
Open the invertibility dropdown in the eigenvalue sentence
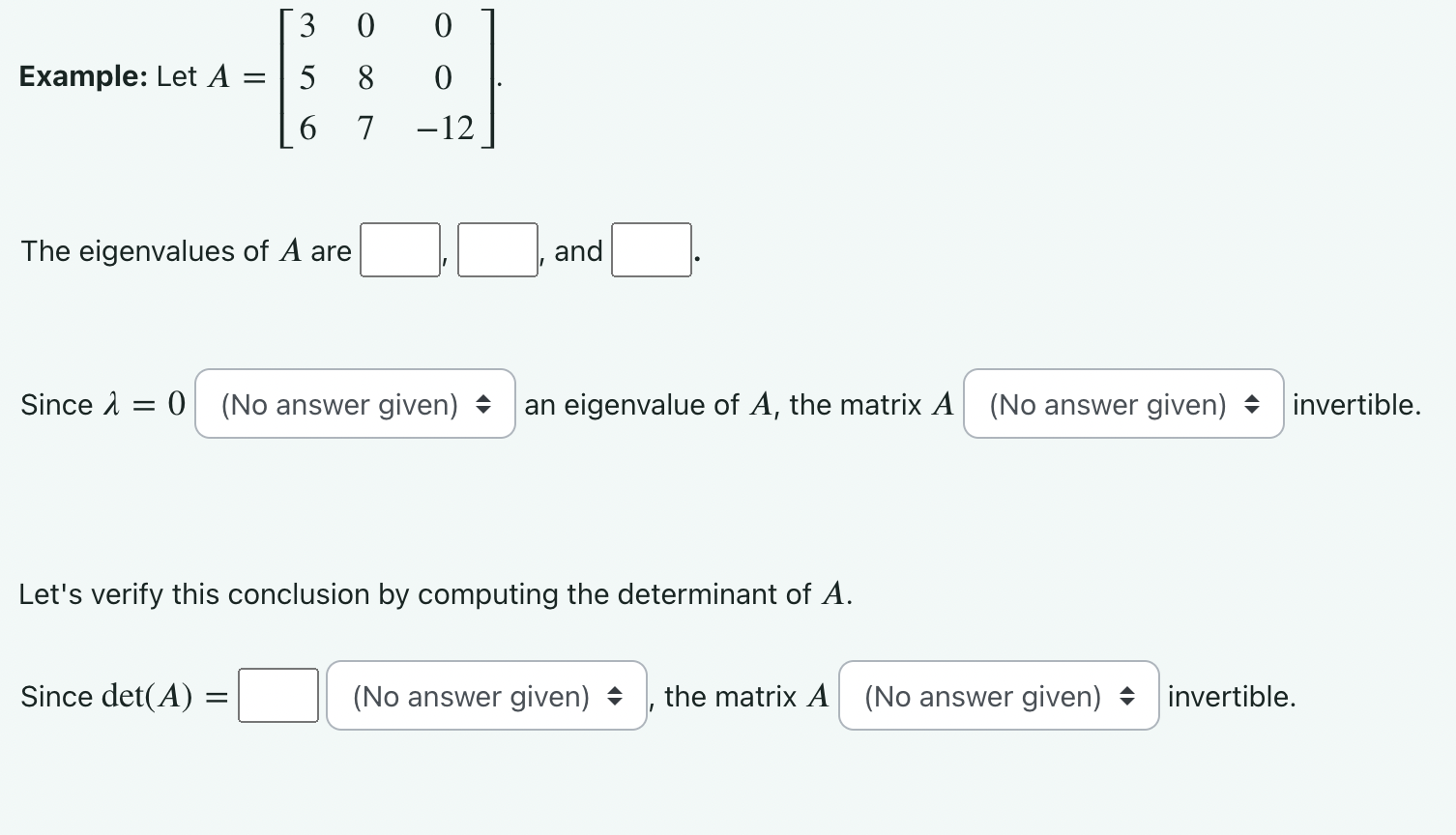click(1122, 404)
